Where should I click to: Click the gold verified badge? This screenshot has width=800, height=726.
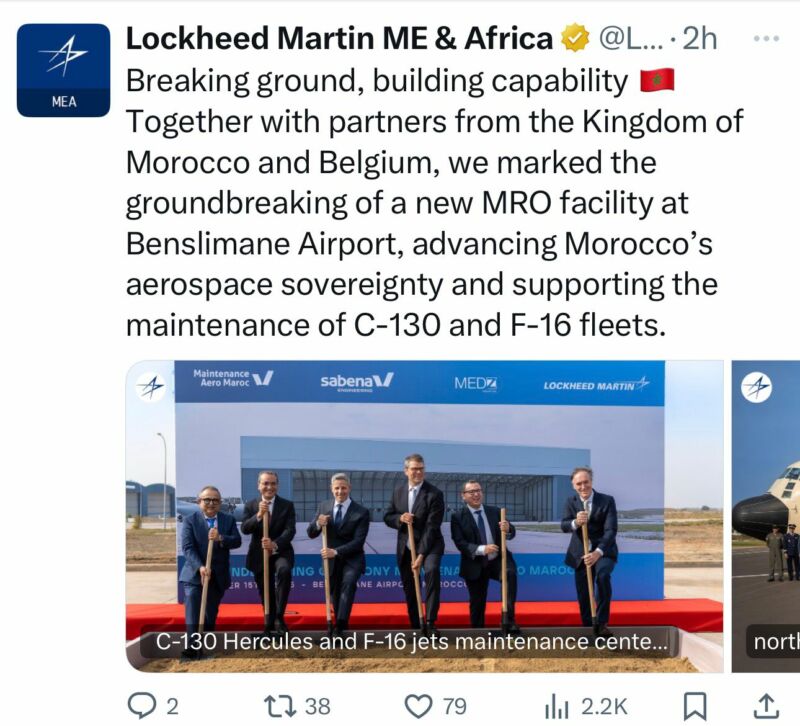coord(574,39)
